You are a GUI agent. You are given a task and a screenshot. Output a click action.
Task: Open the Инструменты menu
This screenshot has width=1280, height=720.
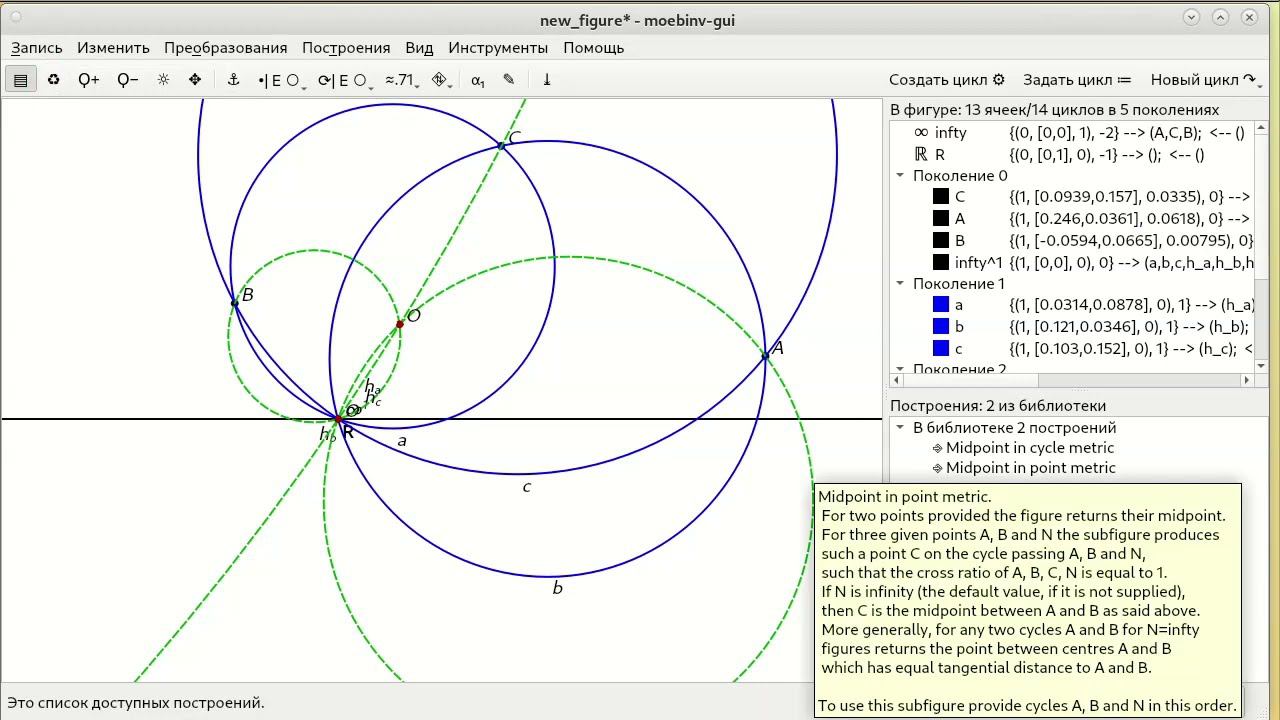coord(497,48)
